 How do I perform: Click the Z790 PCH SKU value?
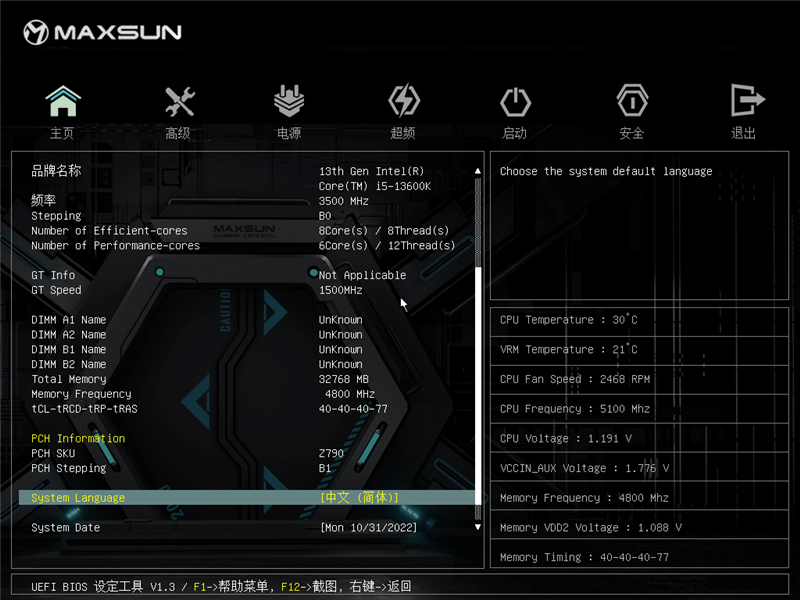(332, 454)
